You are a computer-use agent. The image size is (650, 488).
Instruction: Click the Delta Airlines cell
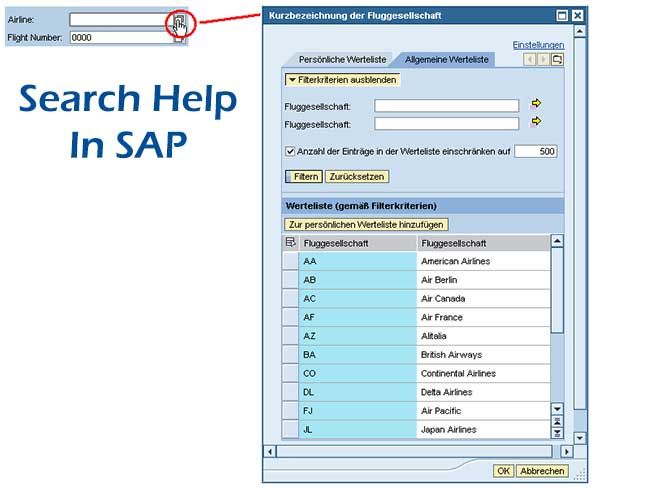tap(483, 392)
